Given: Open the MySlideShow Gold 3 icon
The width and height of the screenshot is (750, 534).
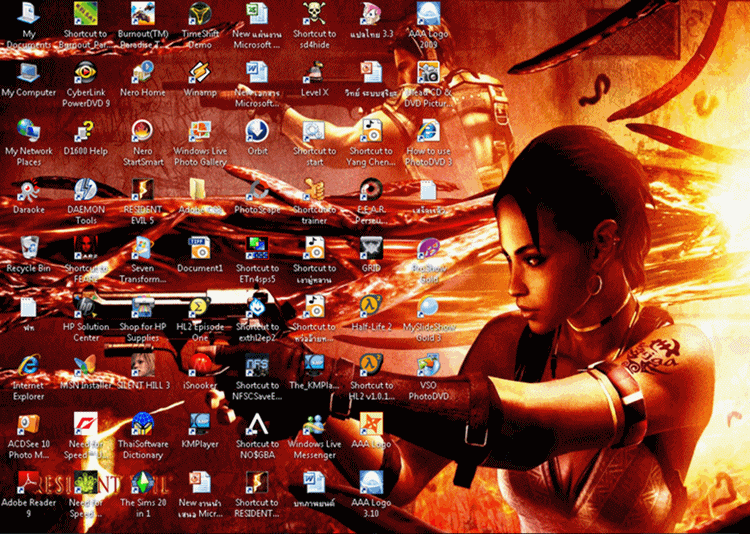Looking at the screenshot, I should [x=429, y=307].
